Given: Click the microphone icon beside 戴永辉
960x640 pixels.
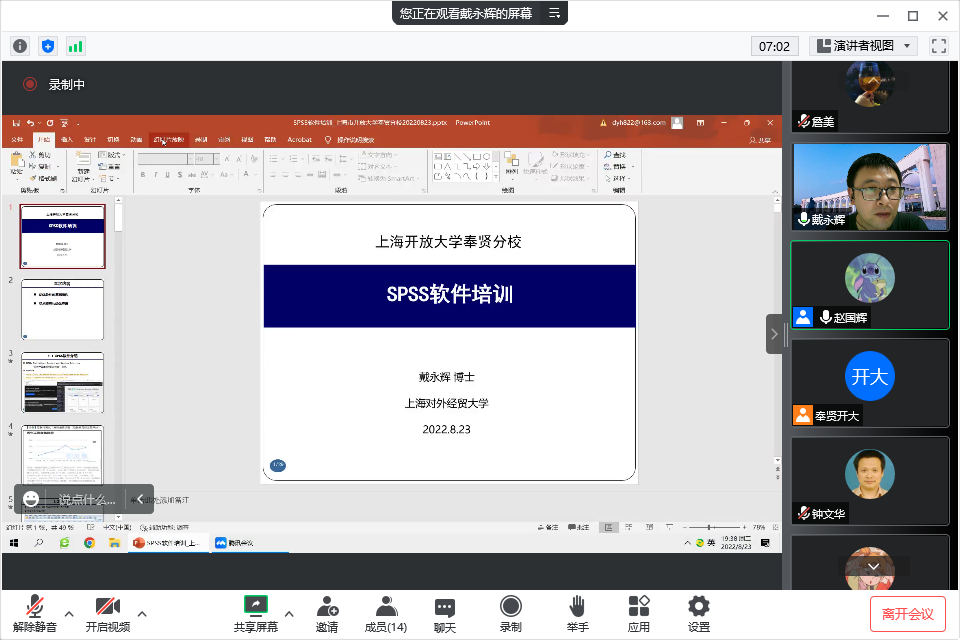Looking at the screenshot, I should pyautogui.click(x=804, y=219).
